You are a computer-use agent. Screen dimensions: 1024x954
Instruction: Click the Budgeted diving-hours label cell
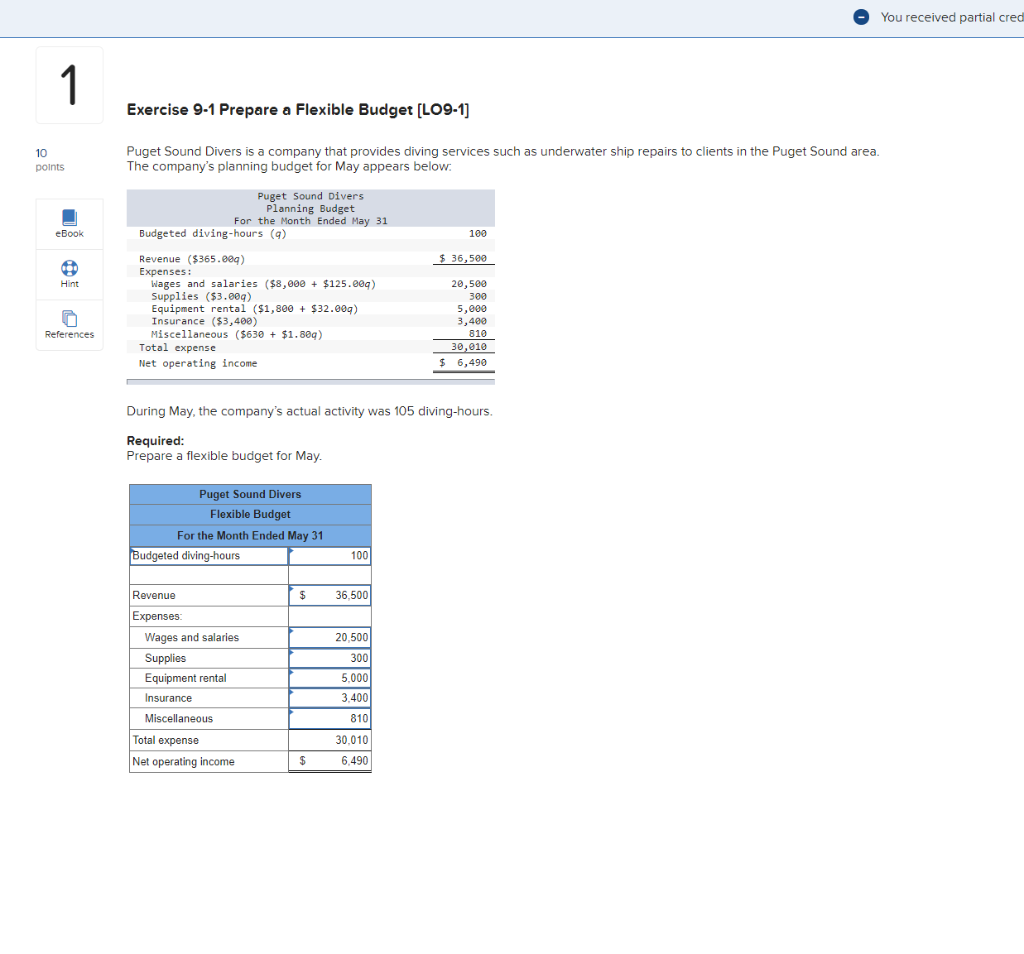point(209,556)
